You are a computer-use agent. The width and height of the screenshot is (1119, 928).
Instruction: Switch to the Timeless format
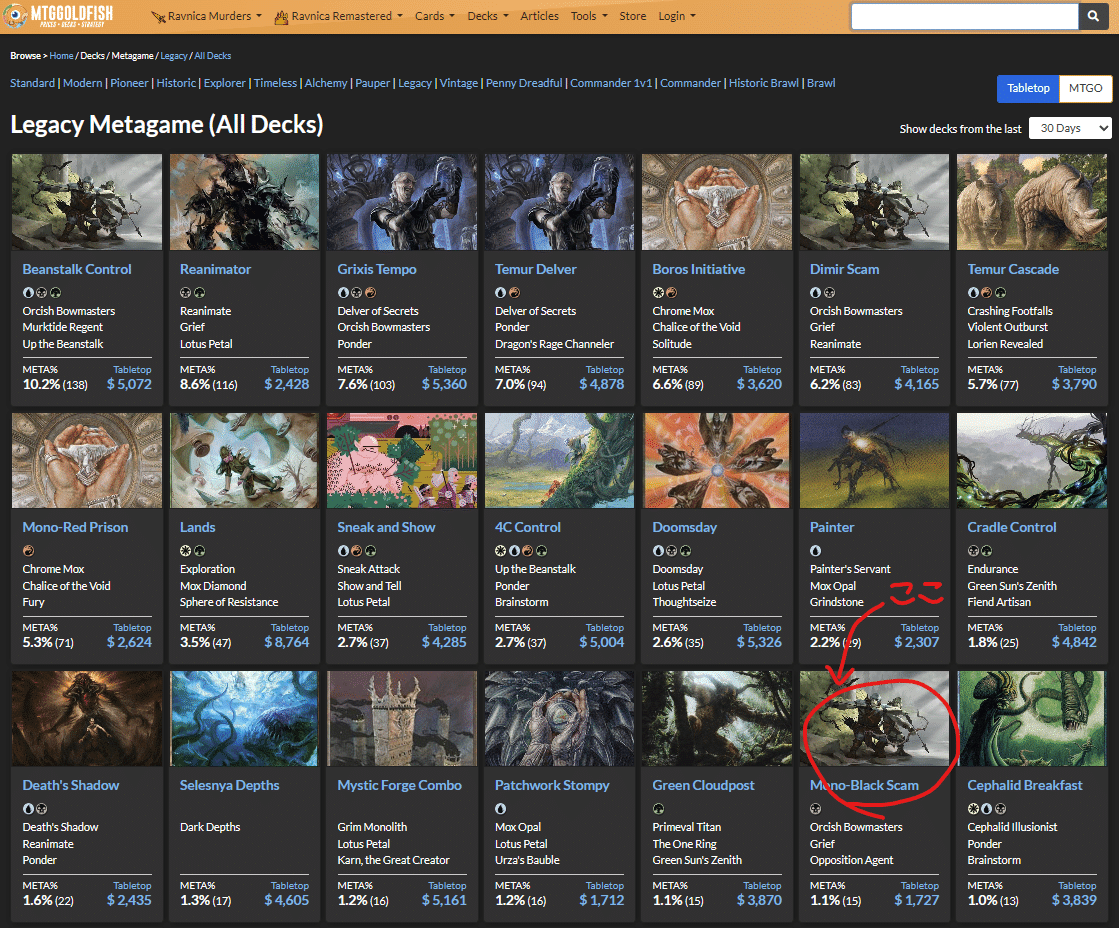(x=275, y=83)
